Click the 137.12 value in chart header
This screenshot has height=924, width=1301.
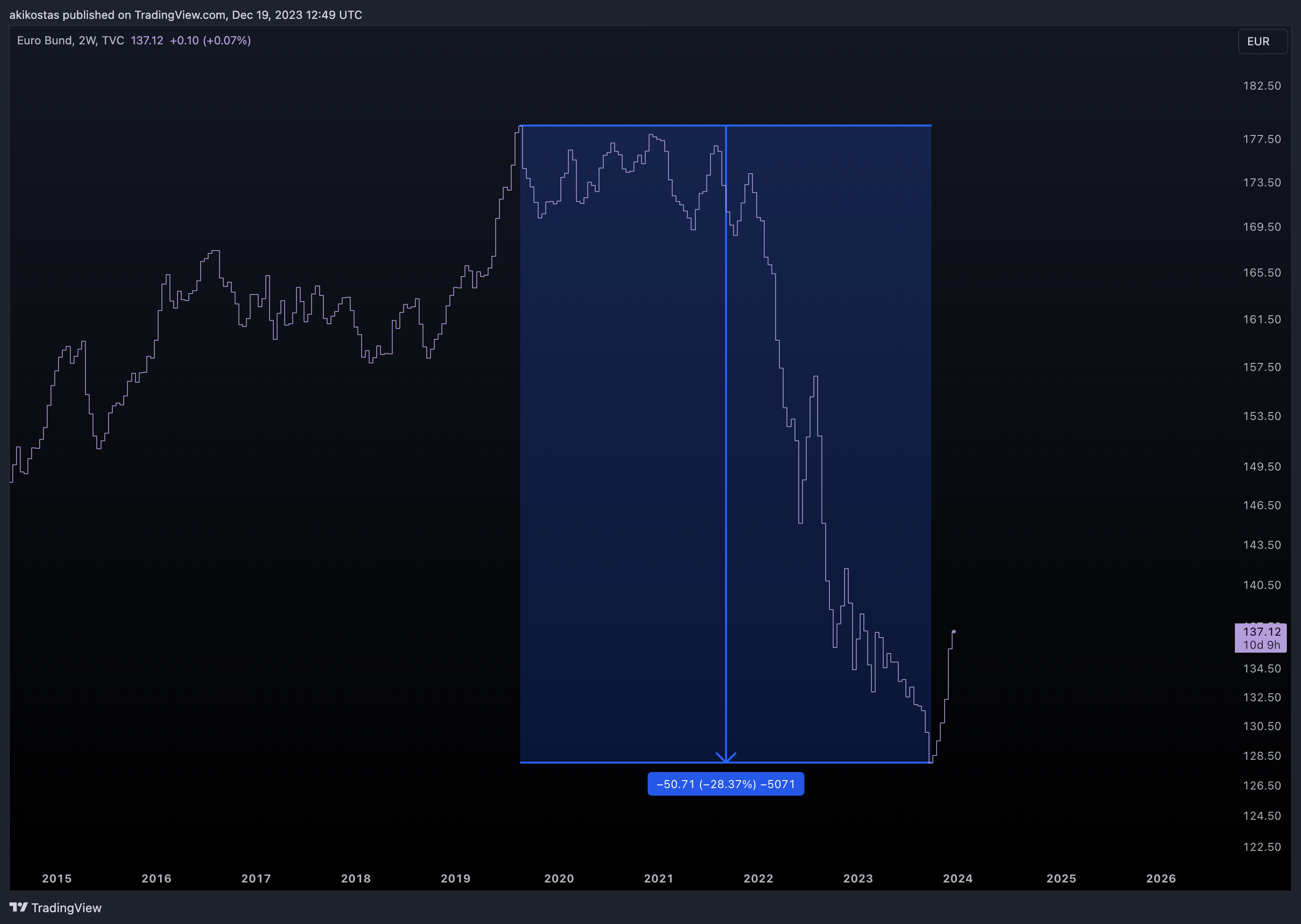point(147,41)
